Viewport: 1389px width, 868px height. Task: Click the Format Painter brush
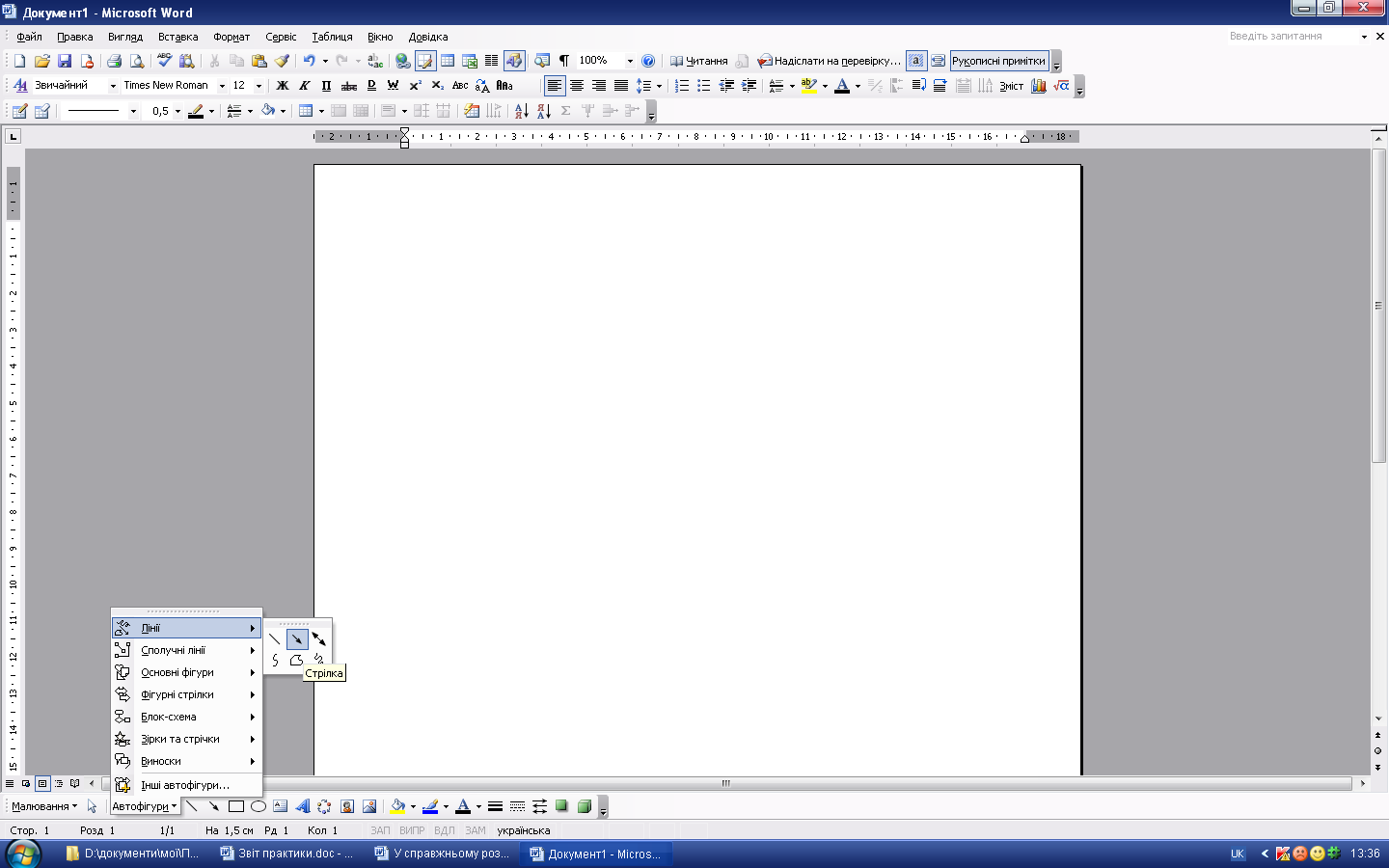(282, 61)
